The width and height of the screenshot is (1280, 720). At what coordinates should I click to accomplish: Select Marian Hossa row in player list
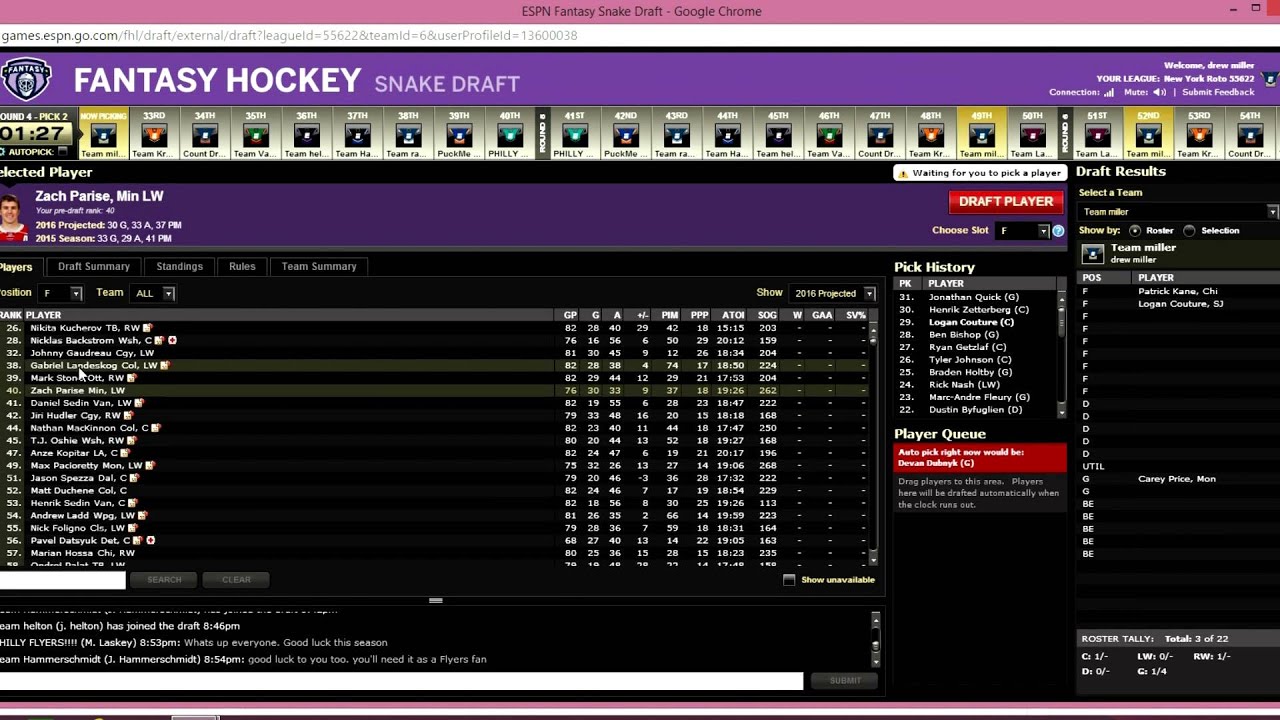pyautogui.click(x=435, y=553)
